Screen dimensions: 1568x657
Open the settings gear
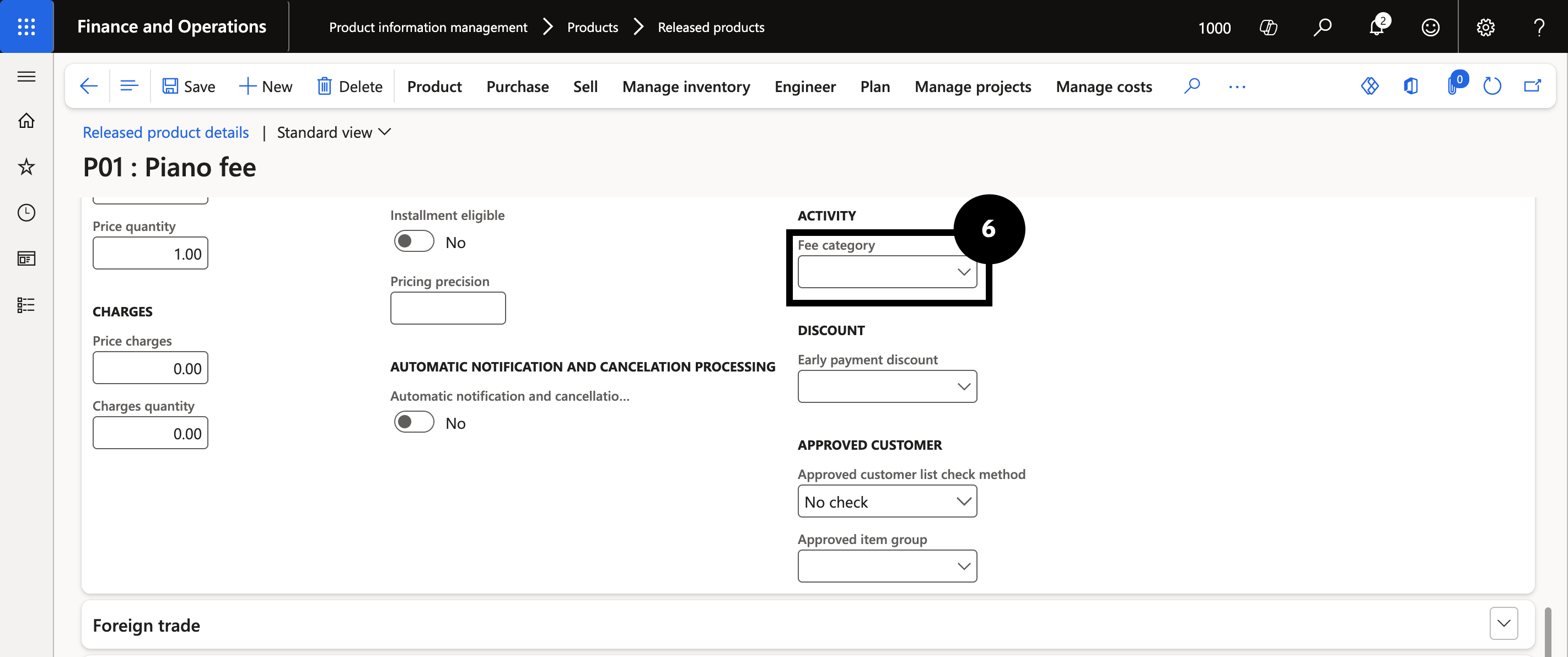point(1485,28)
